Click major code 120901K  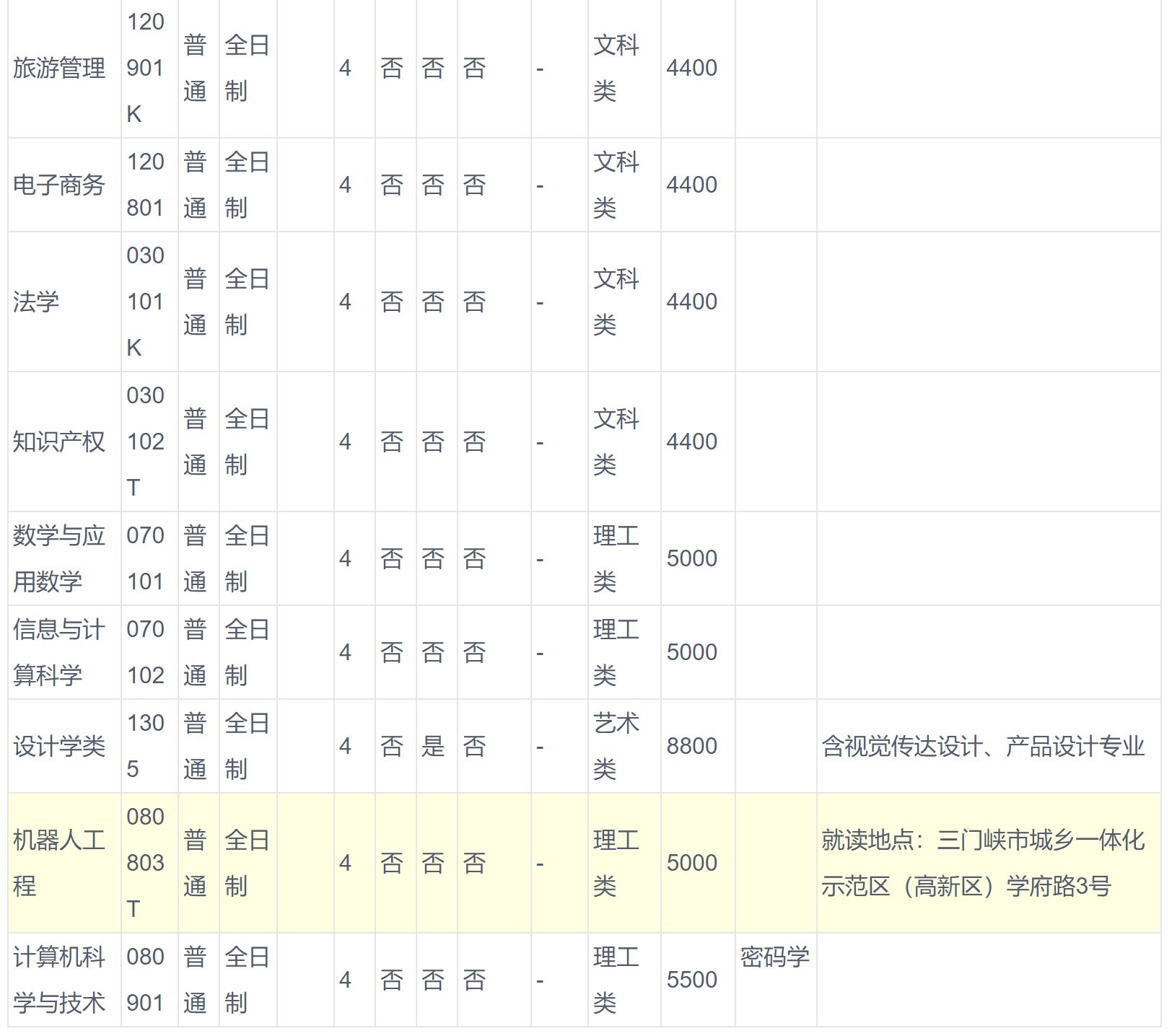[x=146, y=69]
